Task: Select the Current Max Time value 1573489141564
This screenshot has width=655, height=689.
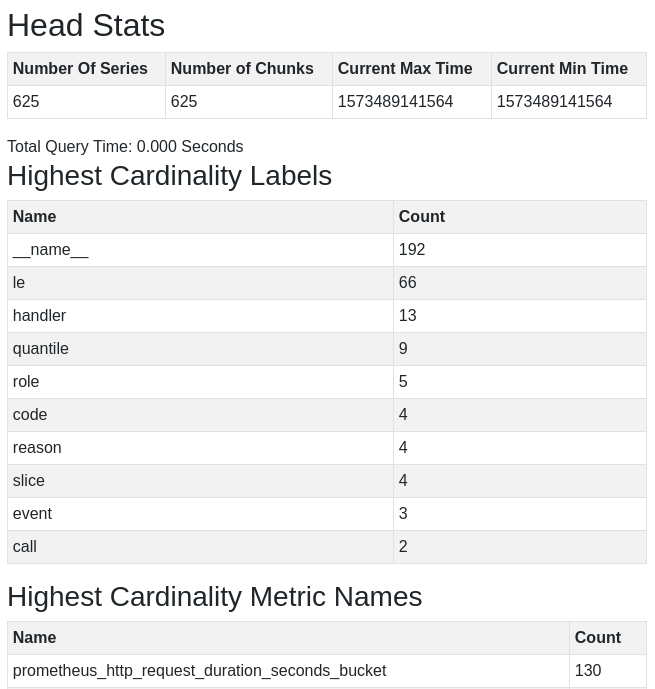Action: coord(395,101)
